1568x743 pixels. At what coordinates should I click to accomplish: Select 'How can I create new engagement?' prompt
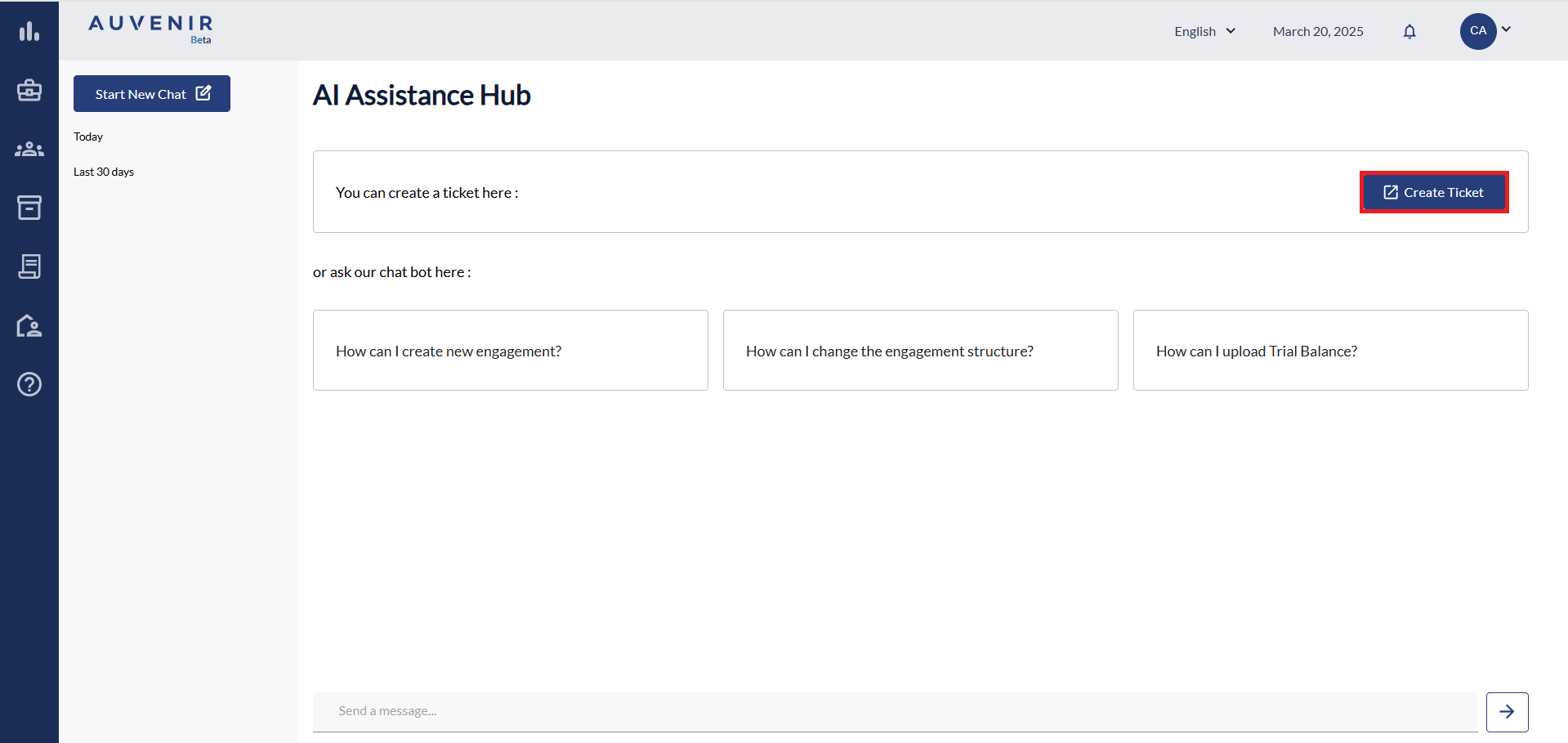click(510, 351)
